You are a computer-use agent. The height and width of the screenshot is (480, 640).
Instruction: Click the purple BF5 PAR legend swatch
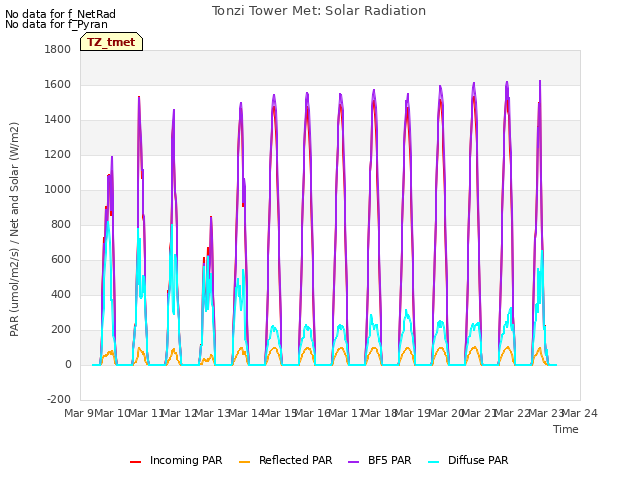point(353,462)
